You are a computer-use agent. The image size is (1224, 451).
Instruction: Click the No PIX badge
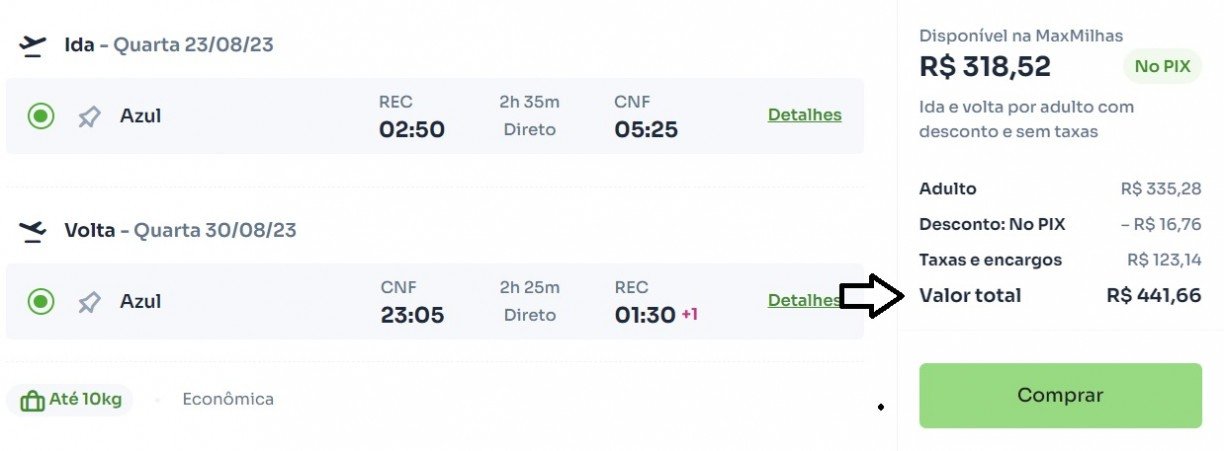[x=1162, y=67]
